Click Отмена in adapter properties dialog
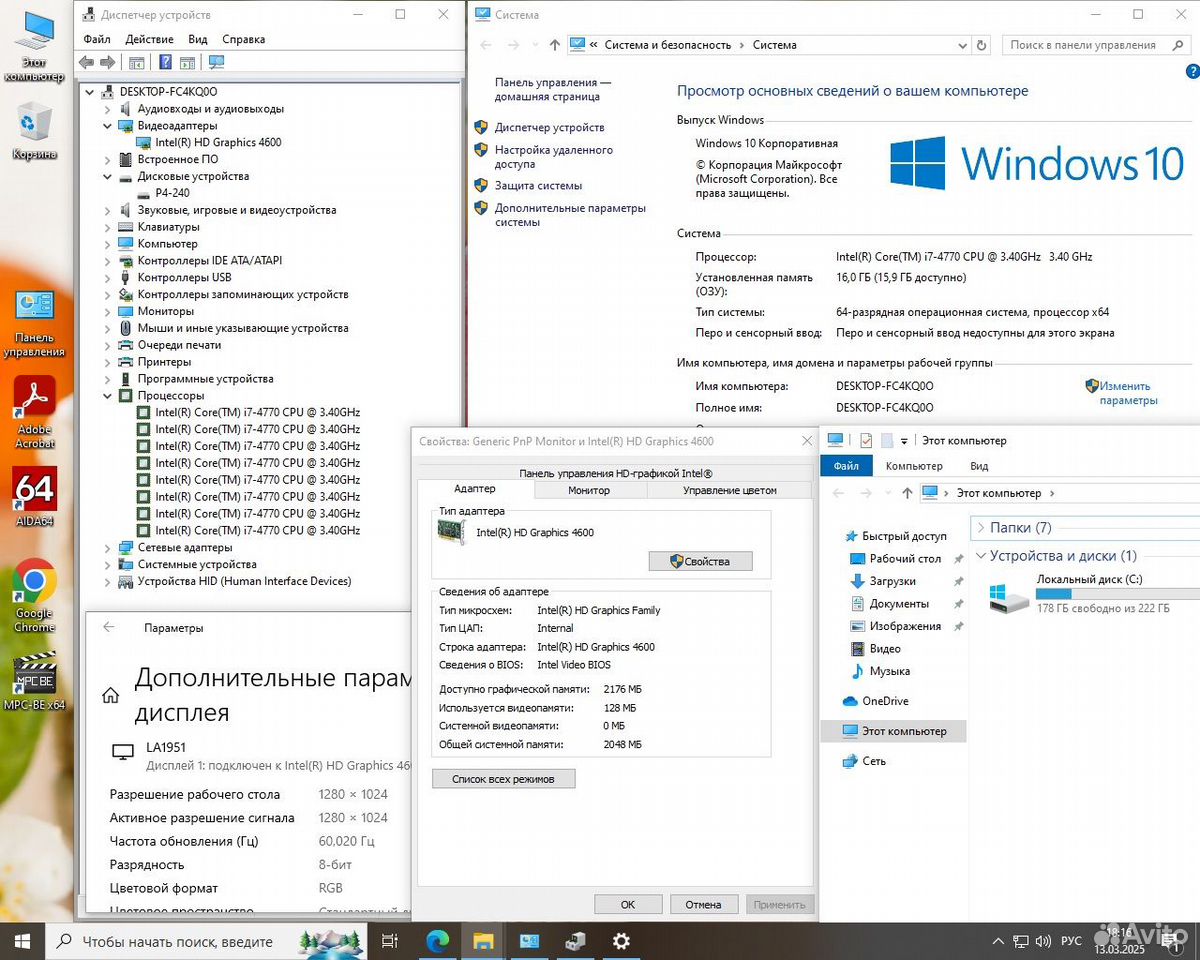Viewport: 1200px width, 960px height. coord(703,904)
